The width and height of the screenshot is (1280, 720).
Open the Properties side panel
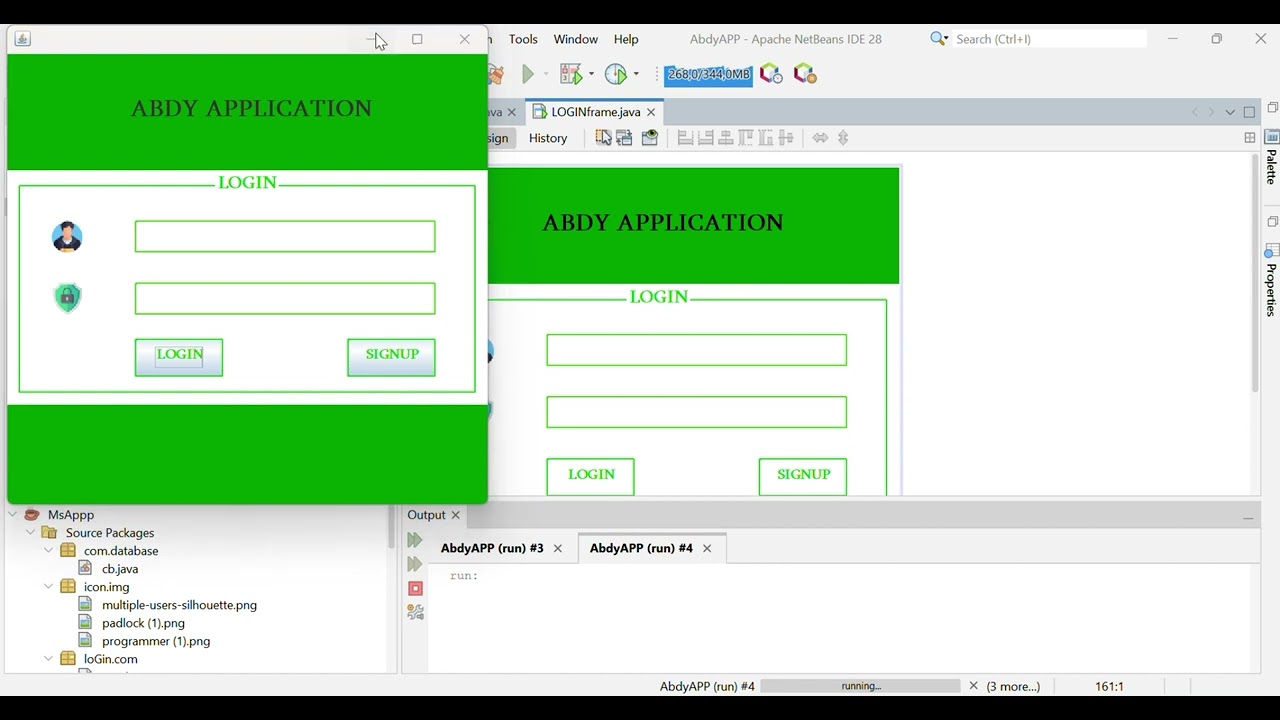pos(1272,280)
